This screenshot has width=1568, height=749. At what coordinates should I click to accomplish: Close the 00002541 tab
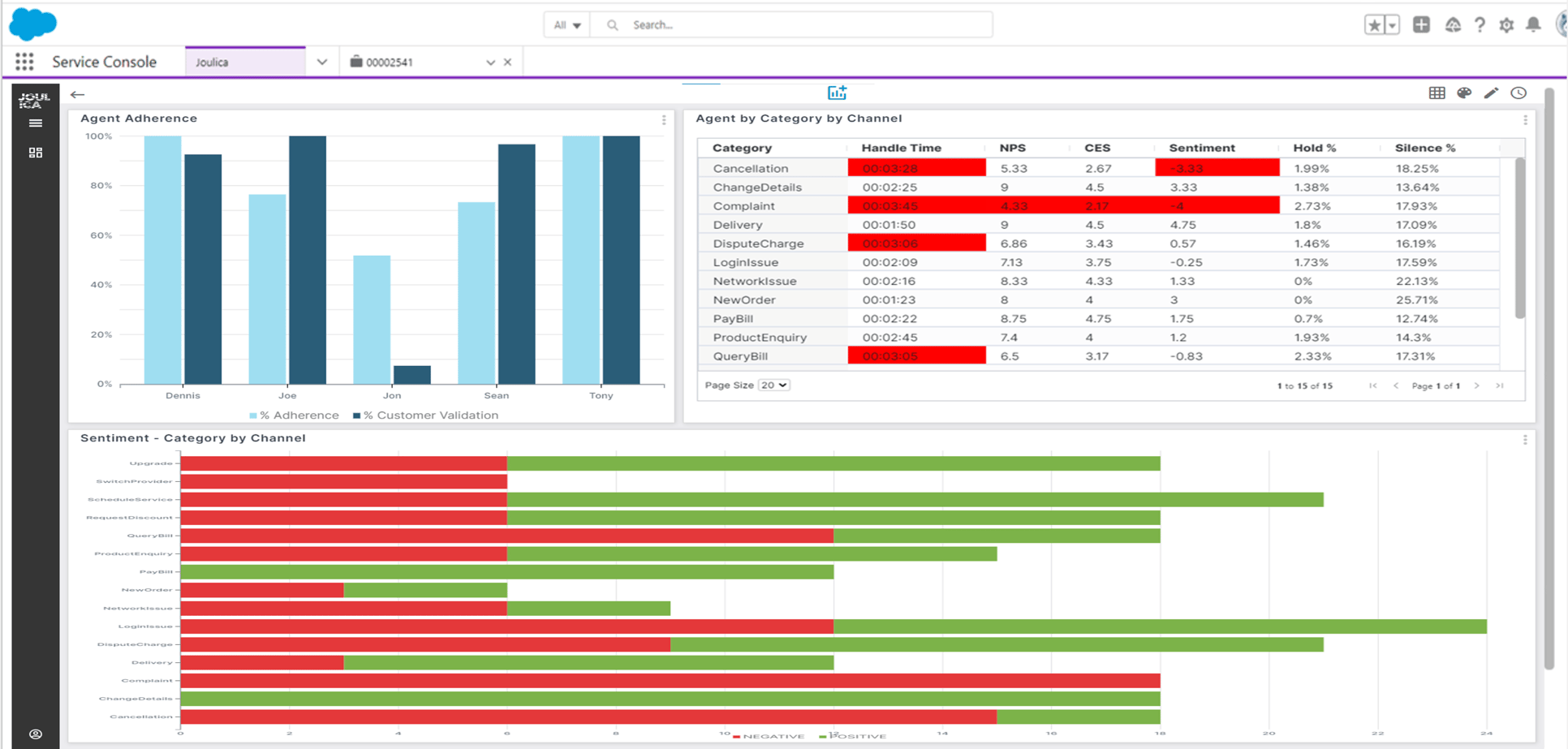pyautogui.click(x=508, y=62)
